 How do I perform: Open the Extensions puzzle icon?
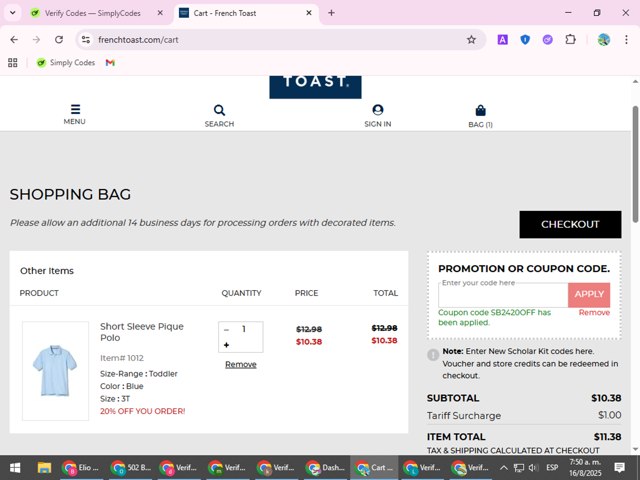pyautogui.click(x=570, y=40)
